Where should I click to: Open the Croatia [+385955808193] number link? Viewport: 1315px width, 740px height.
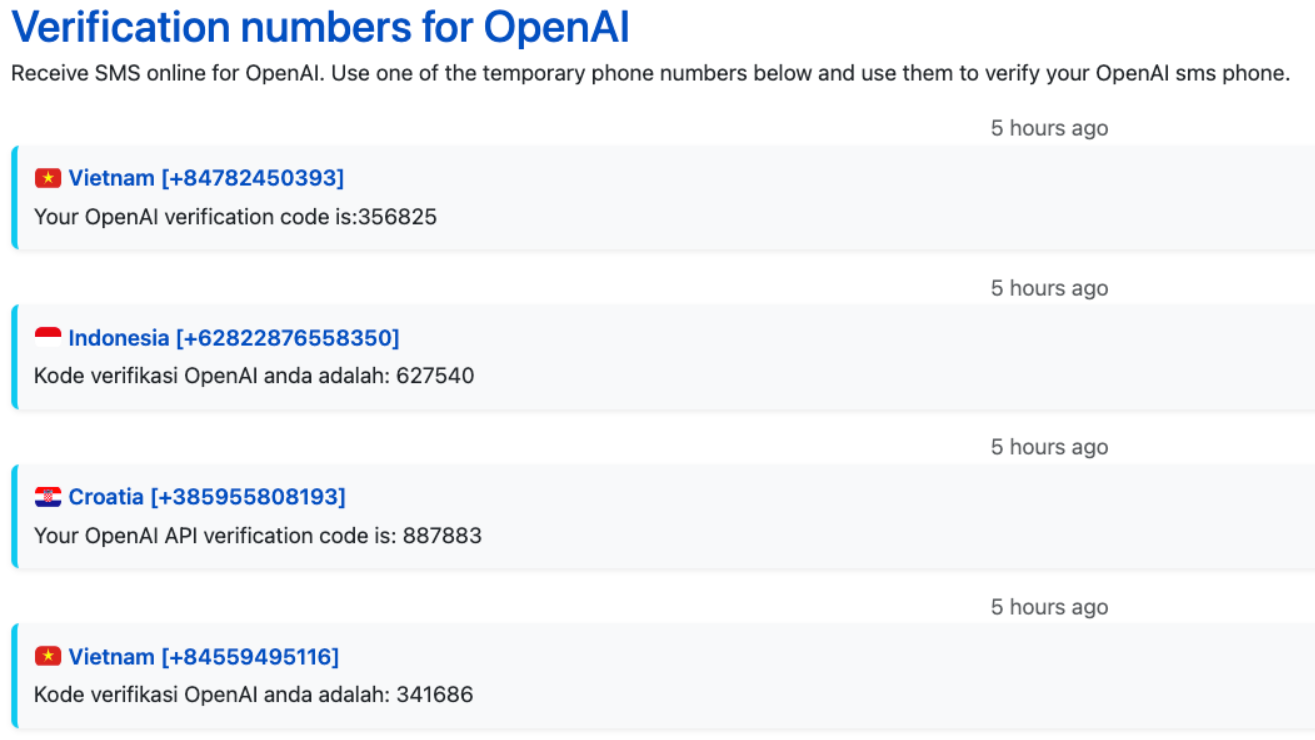207,497
